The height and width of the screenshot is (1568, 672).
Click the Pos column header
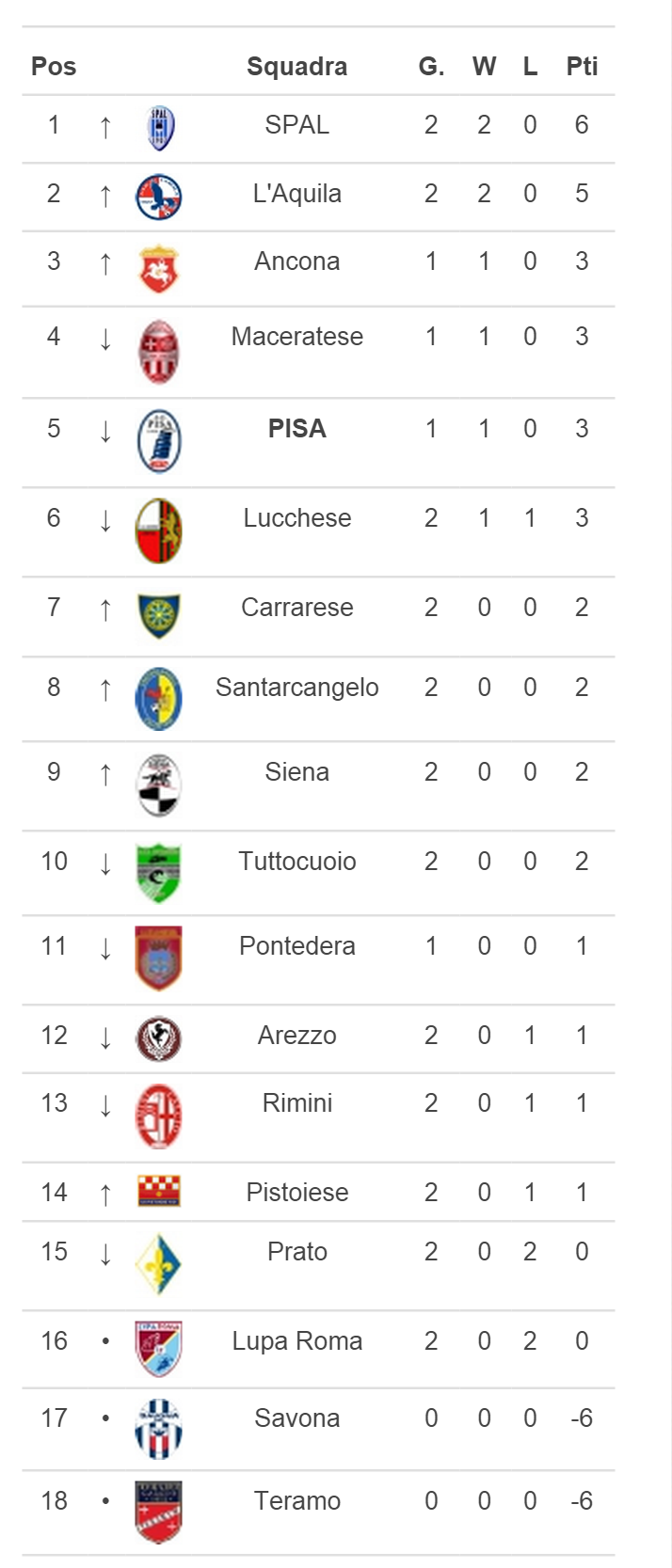(x=54, y=67)
